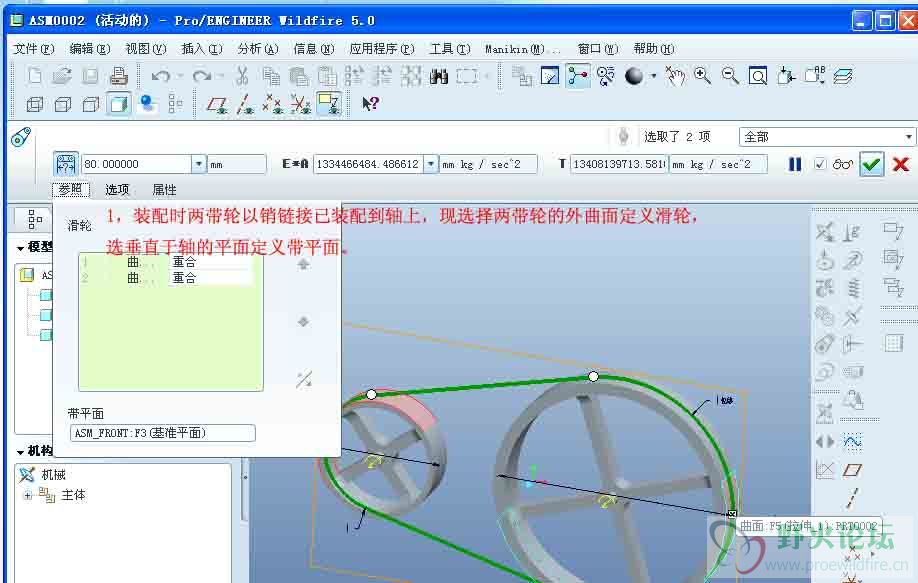Select second 滑轮 row in list
Image resolution: width=918 pixels, height=583 pixels.
tap(167, 278)
